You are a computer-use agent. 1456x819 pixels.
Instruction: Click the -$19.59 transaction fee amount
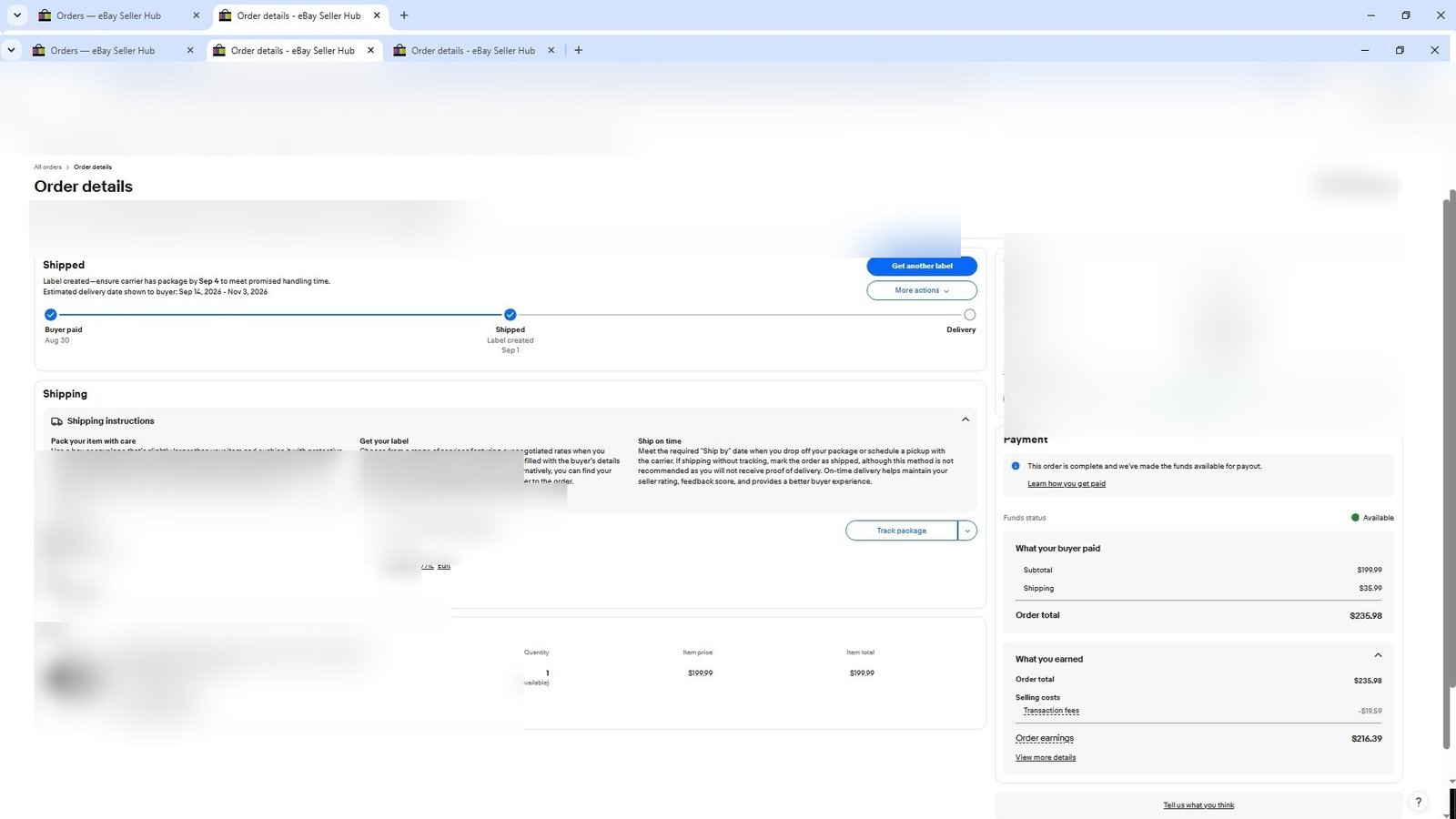(1370, 711)
